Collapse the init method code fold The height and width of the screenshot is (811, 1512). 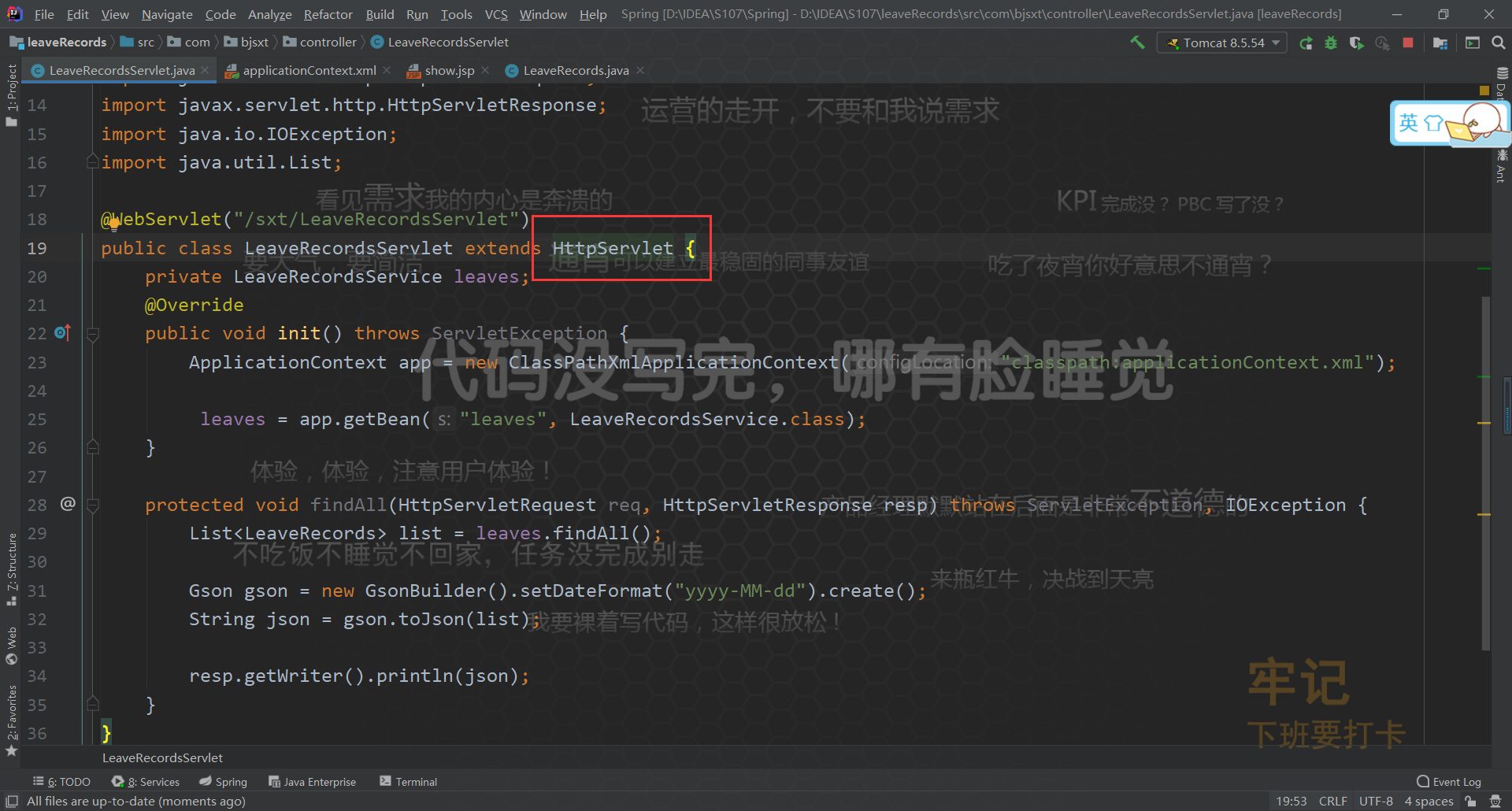(x=93, y=333)
